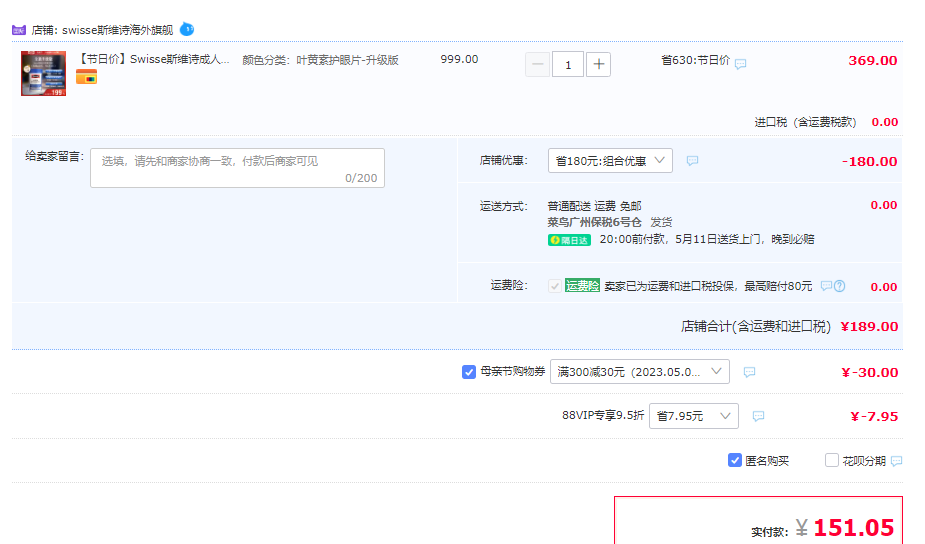
Task: Click the 店铺合计 ¥189.00 amount
Action: click(x=869, y=326)
